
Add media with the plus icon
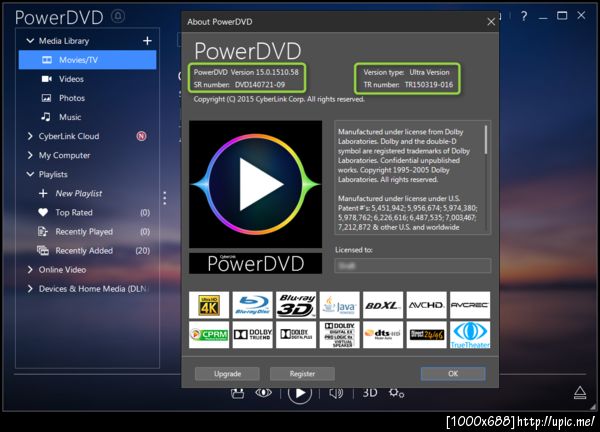pos(147,41)
